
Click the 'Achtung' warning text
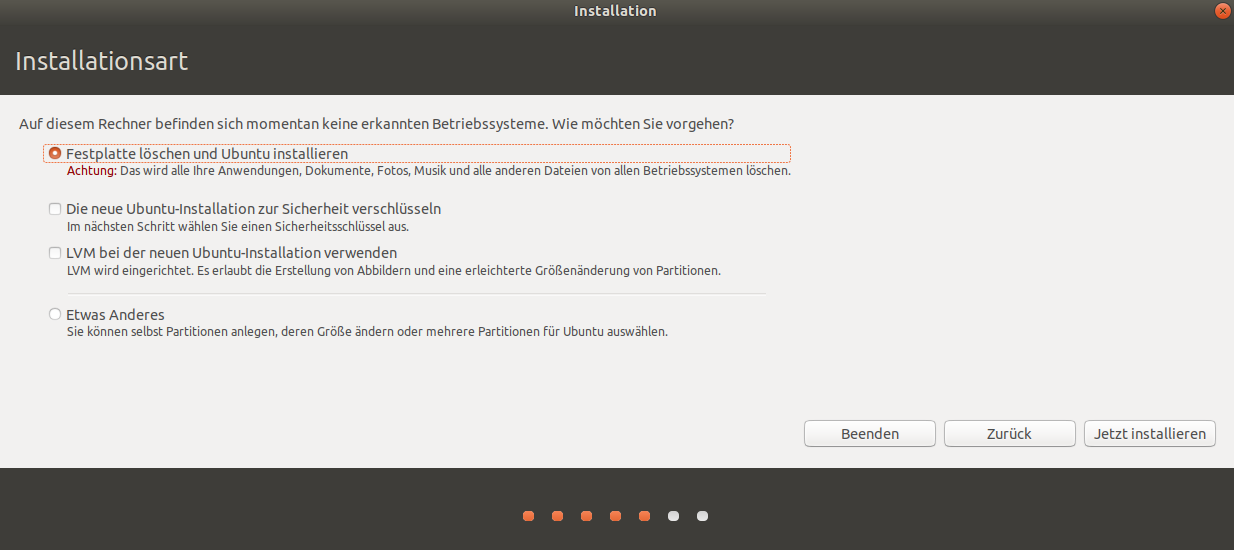click(x=91, y=171)
